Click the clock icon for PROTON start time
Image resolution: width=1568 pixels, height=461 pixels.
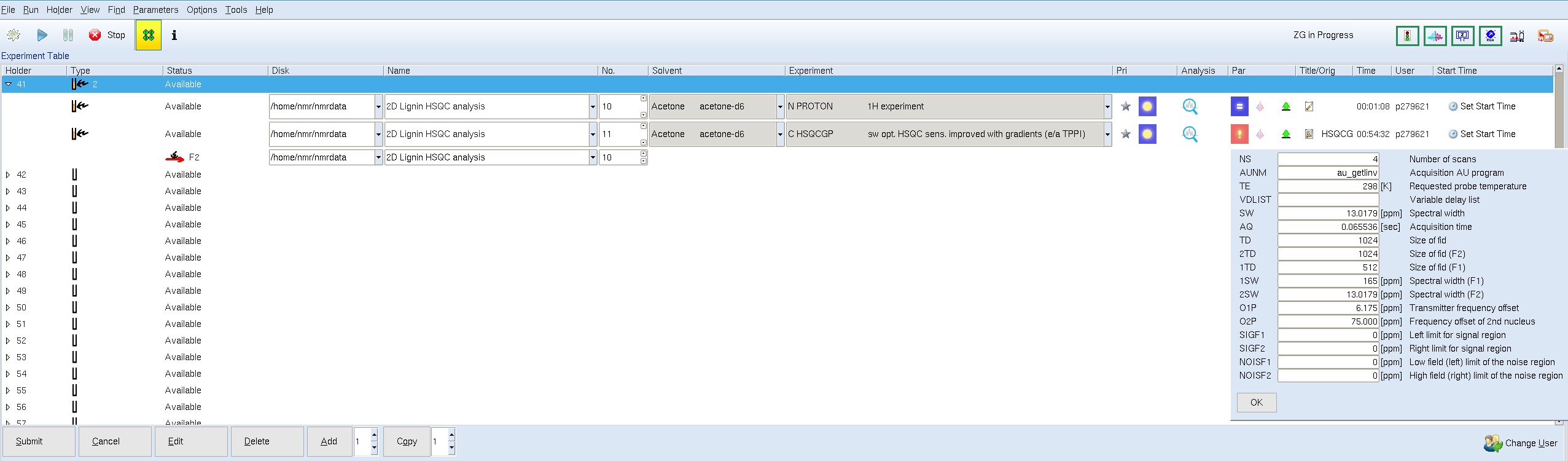[1453, 106]
